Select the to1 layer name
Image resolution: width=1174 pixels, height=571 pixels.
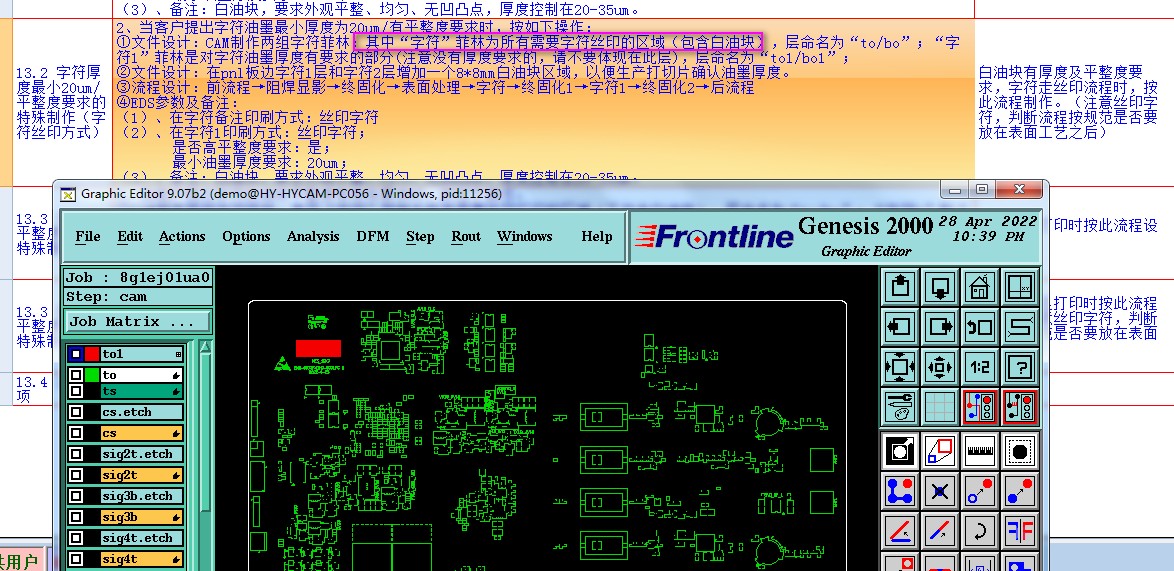point(142,354)
